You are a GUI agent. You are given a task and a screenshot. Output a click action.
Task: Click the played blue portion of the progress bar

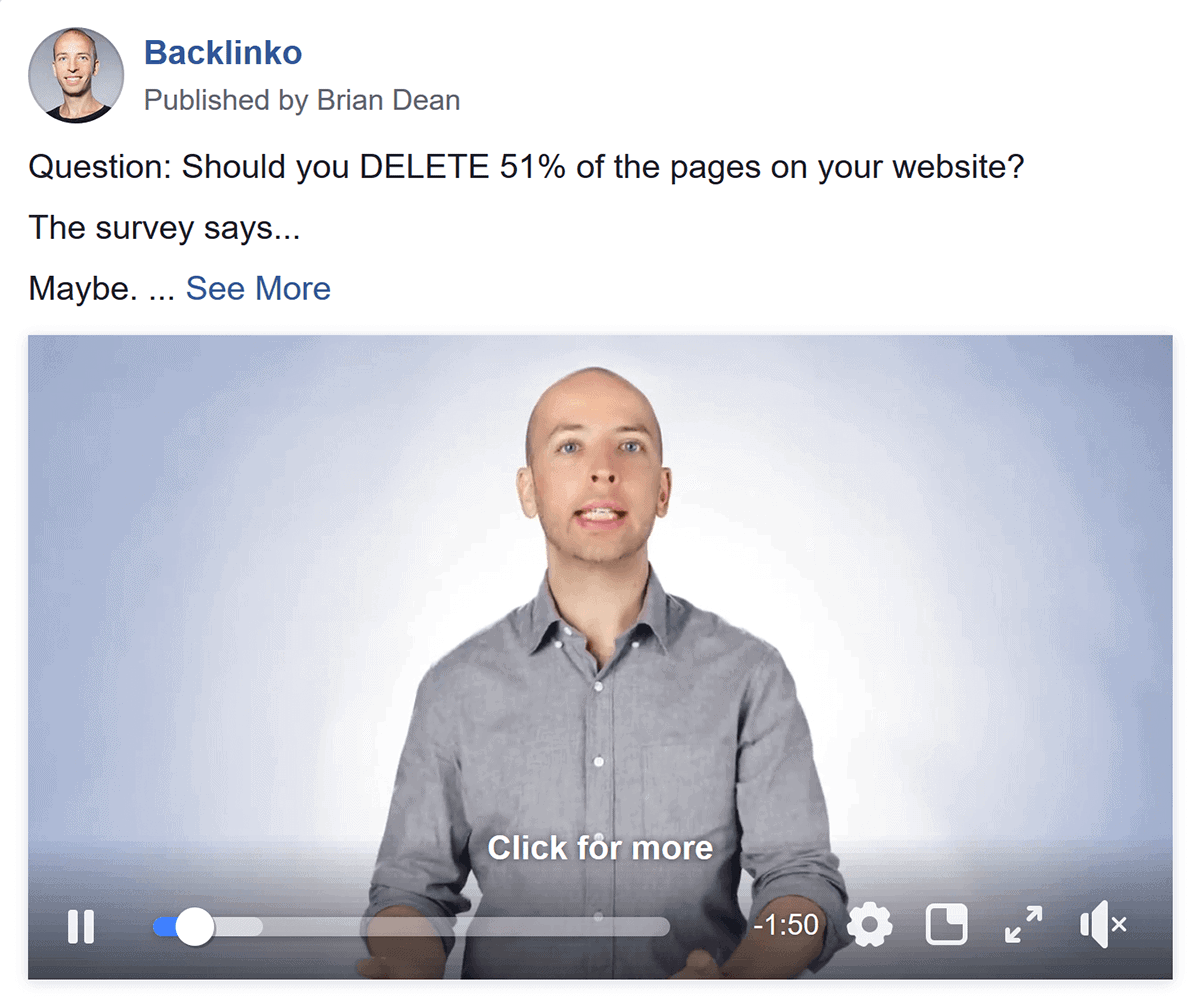pos(165,927)
